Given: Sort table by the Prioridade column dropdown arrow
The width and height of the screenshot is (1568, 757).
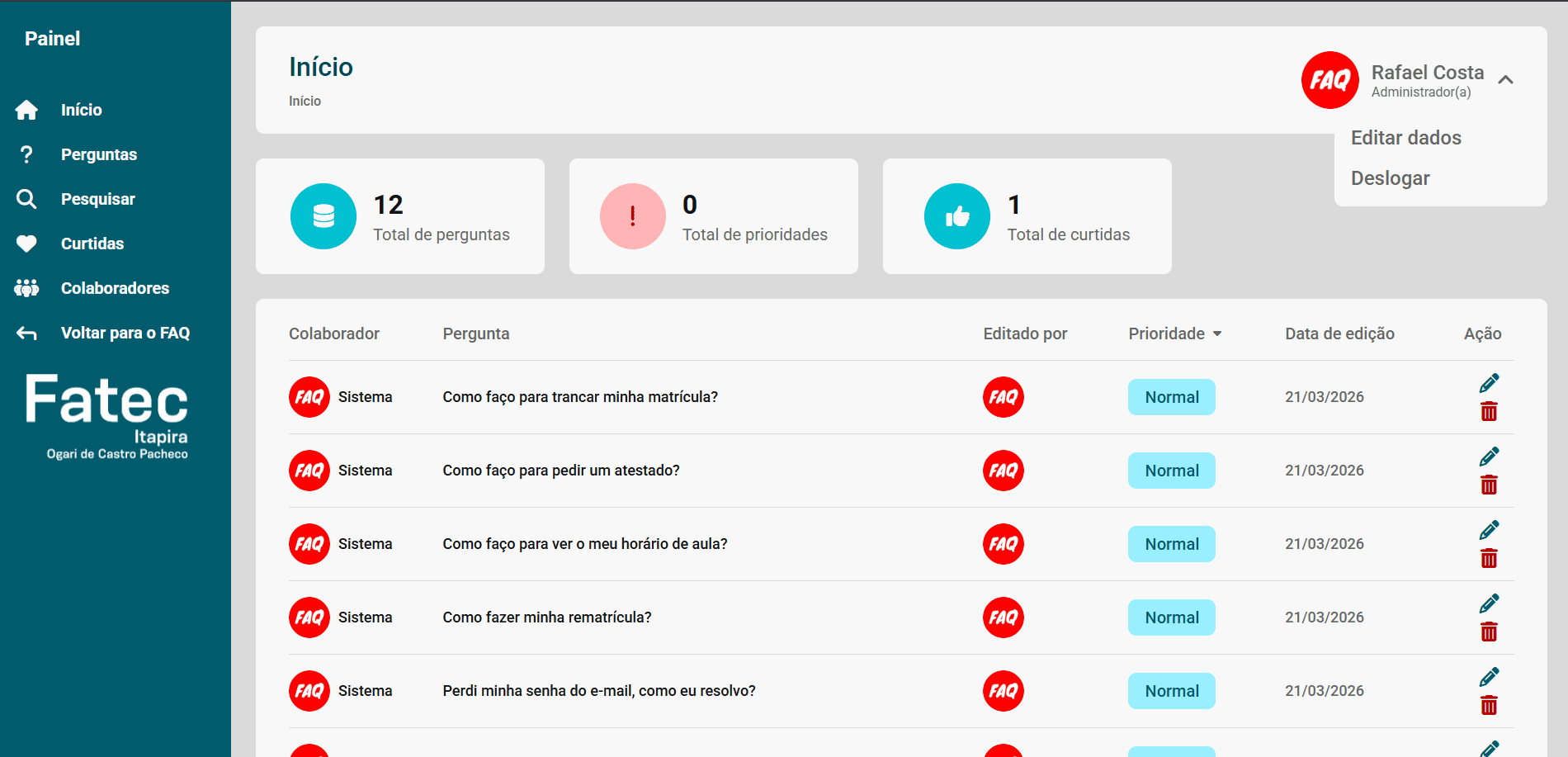Looking at the screenshot, I should point(1217,334).
